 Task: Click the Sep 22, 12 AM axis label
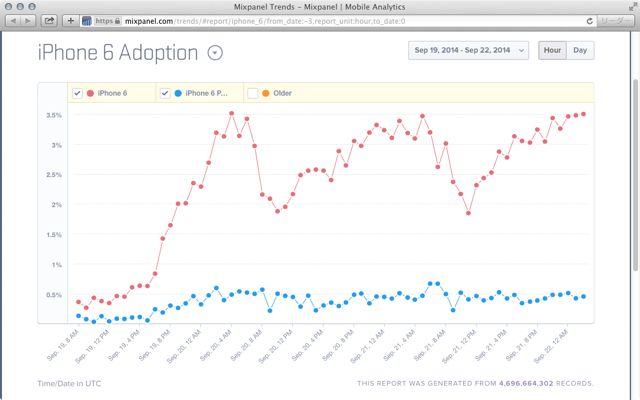pyautogui.click(x=551, y=347)
